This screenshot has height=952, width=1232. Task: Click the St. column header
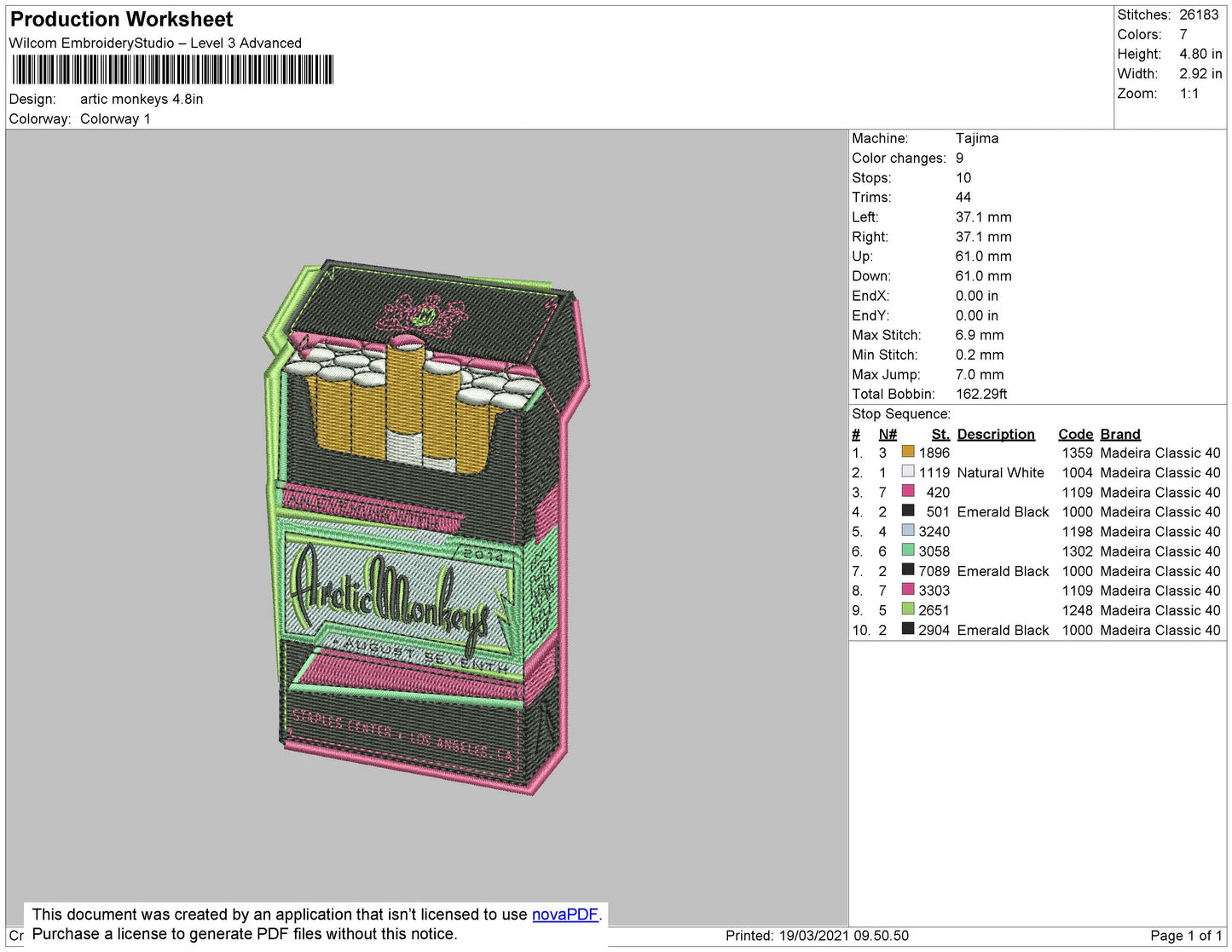tap(940, 434)
